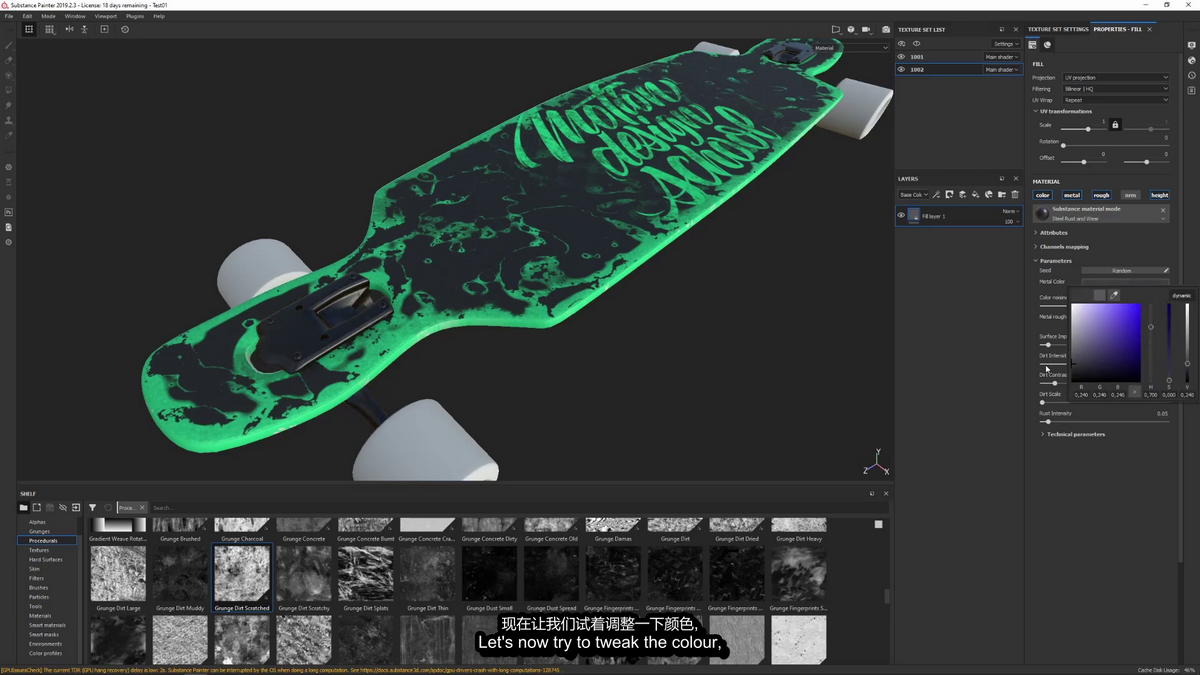Viewport: 1200px width, 675px height.
Task: Open the UV Wrap dropdown
Action: [x=1115, y=100]
